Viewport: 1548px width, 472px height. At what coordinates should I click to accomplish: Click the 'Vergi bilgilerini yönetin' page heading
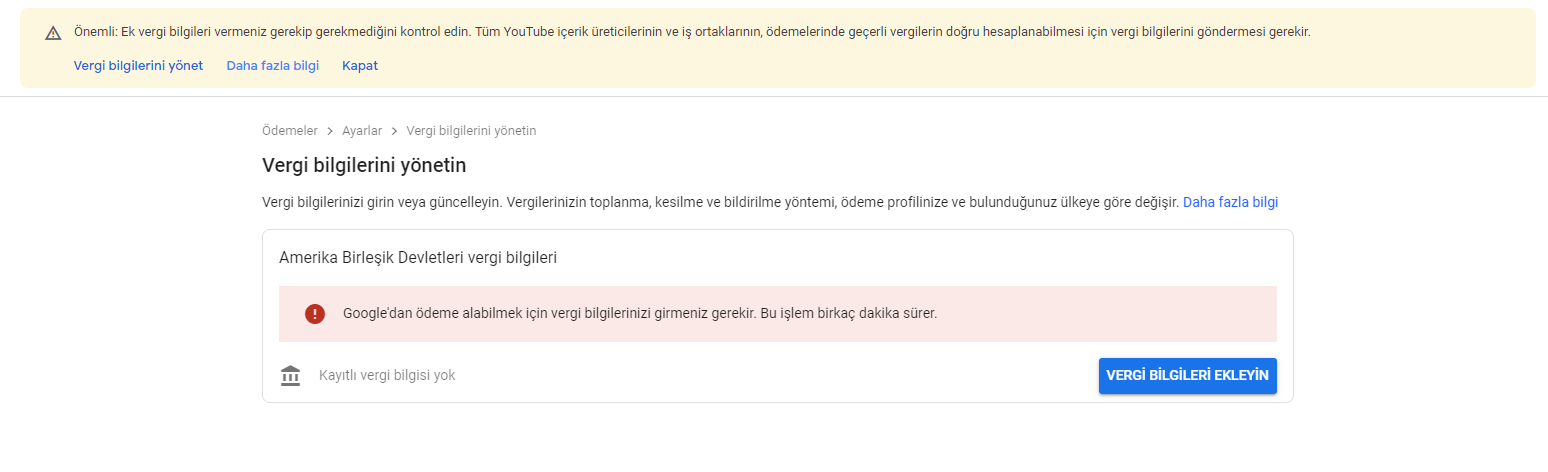[x=364, y=164]
